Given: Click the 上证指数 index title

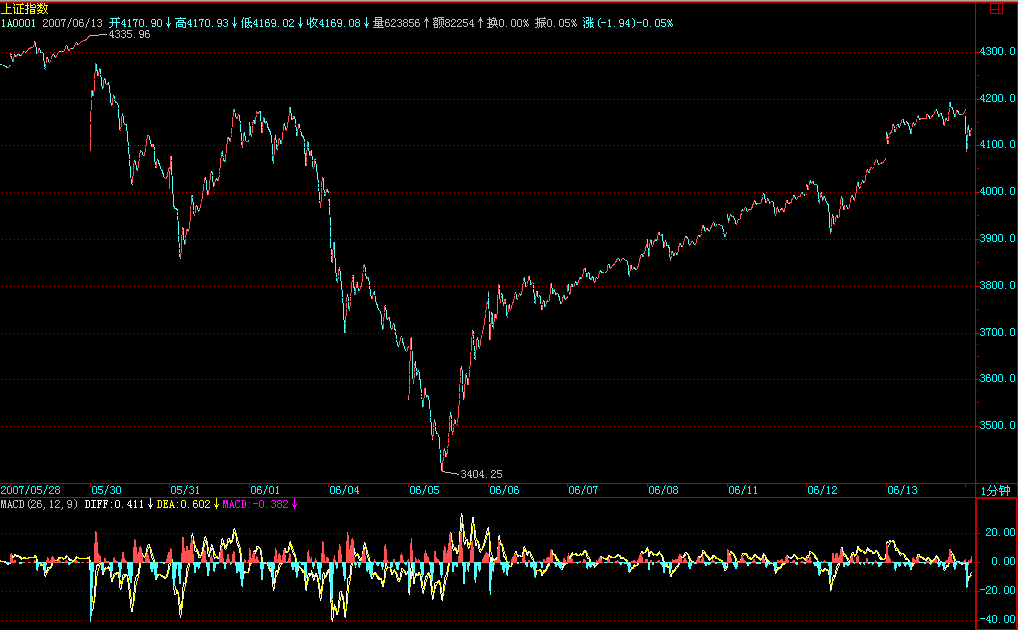Looking at the screenshot, I should pos(24,8).
